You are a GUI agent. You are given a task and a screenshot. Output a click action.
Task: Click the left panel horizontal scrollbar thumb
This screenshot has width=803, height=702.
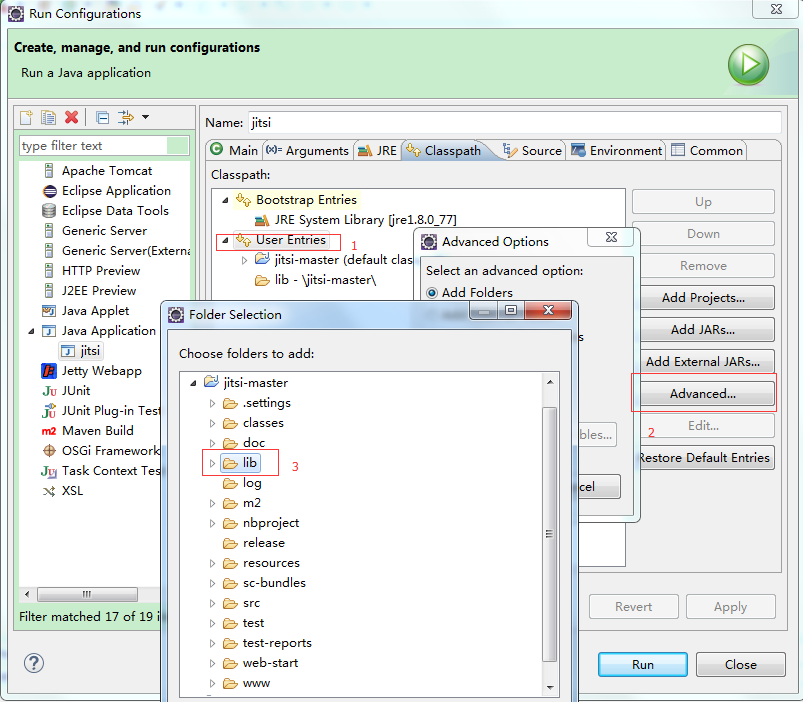coord(87,594)
